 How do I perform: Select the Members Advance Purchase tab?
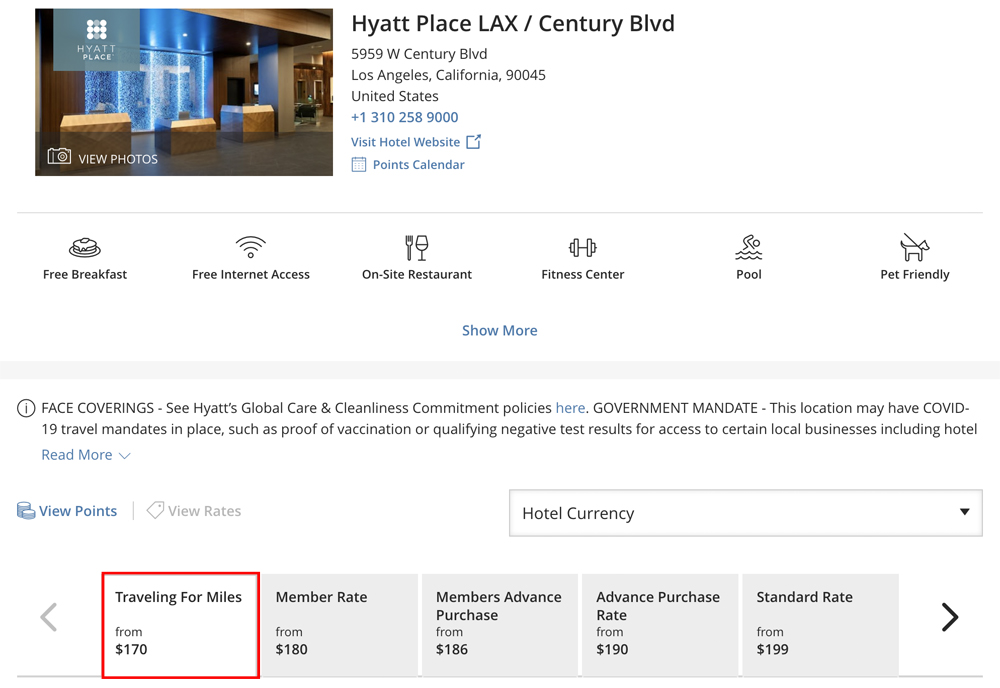500,625
